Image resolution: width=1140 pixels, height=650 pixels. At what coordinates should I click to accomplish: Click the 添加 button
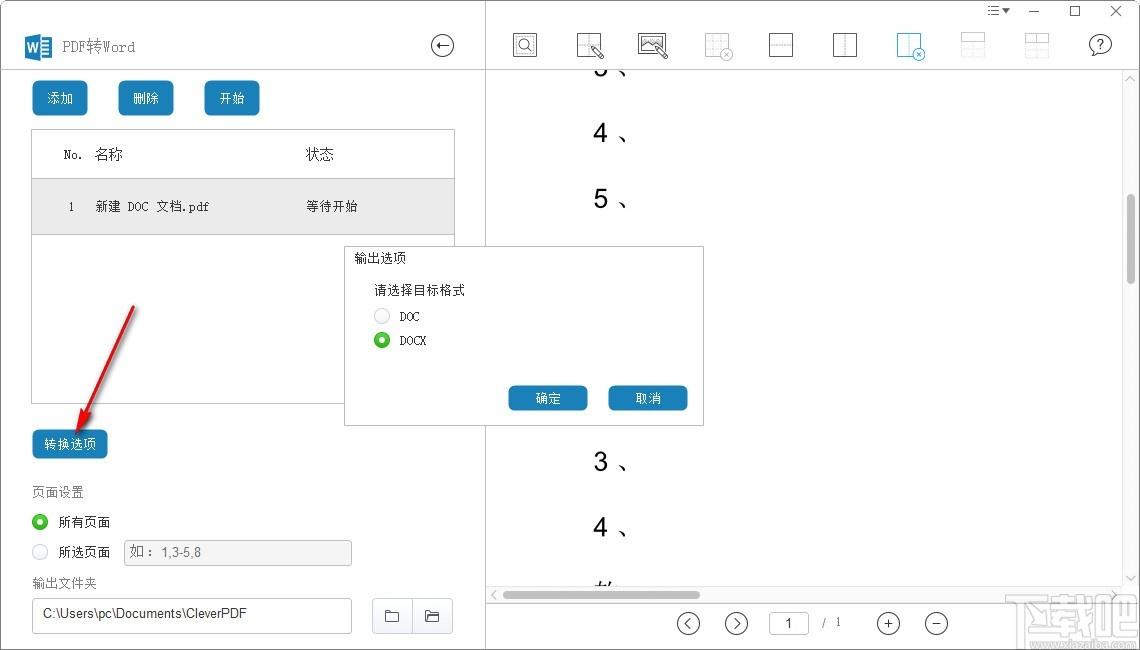point(60,98)
